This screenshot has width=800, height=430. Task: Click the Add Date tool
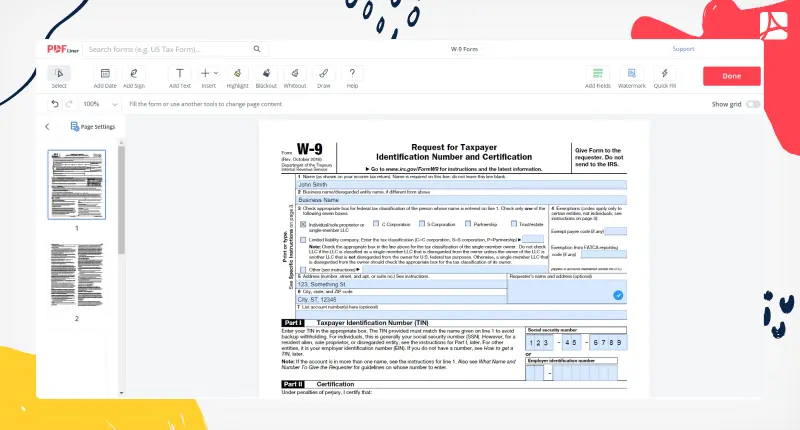(105, 77)
